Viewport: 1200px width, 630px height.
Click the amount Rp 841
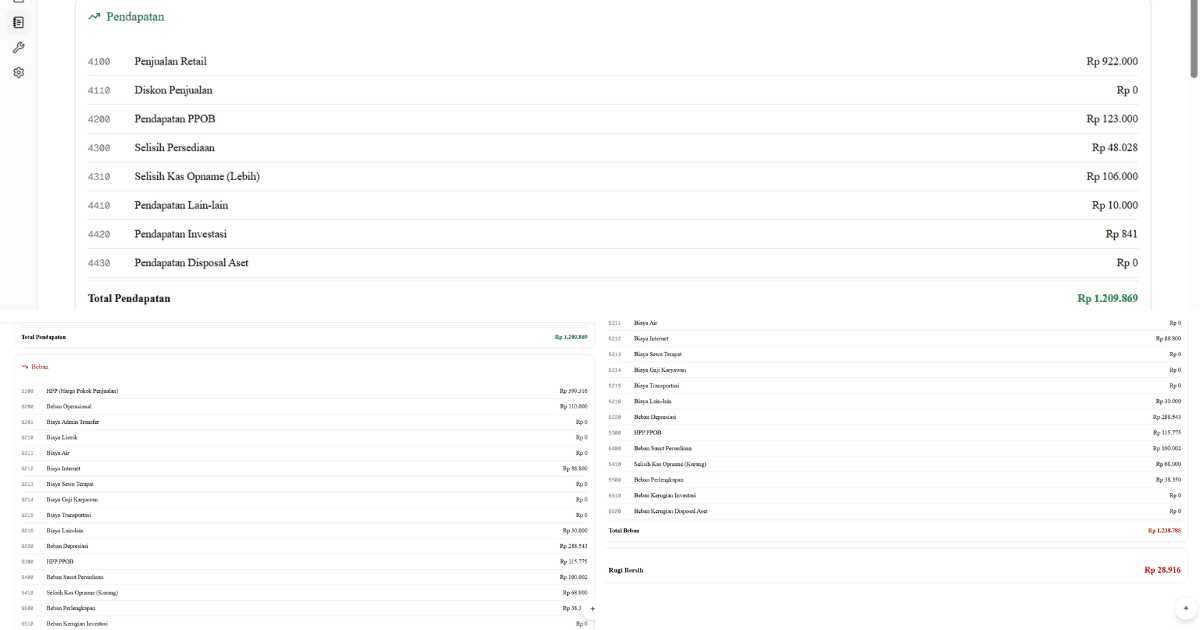pyautogui.click(x=1122, y=234)
